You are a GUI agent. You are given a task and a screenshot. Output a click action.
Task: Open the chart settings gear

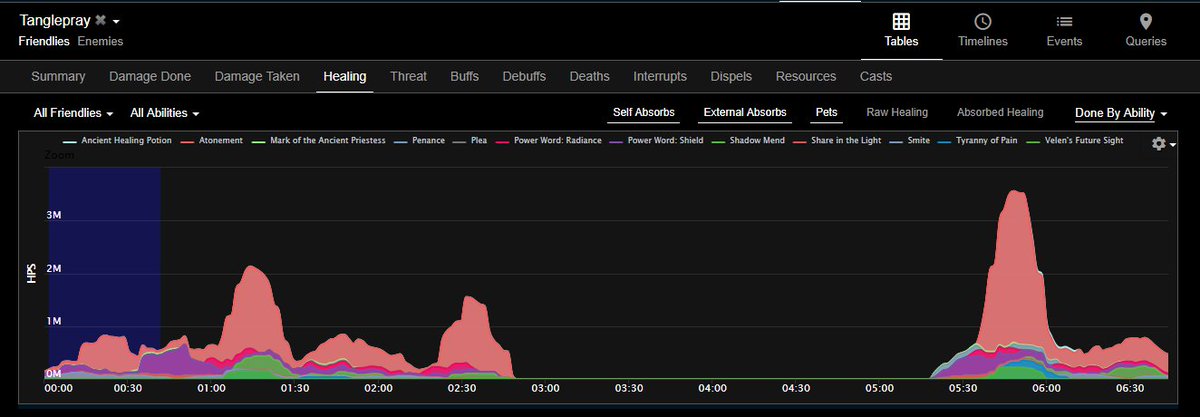pyautogui.click(x=1159, y=144)
